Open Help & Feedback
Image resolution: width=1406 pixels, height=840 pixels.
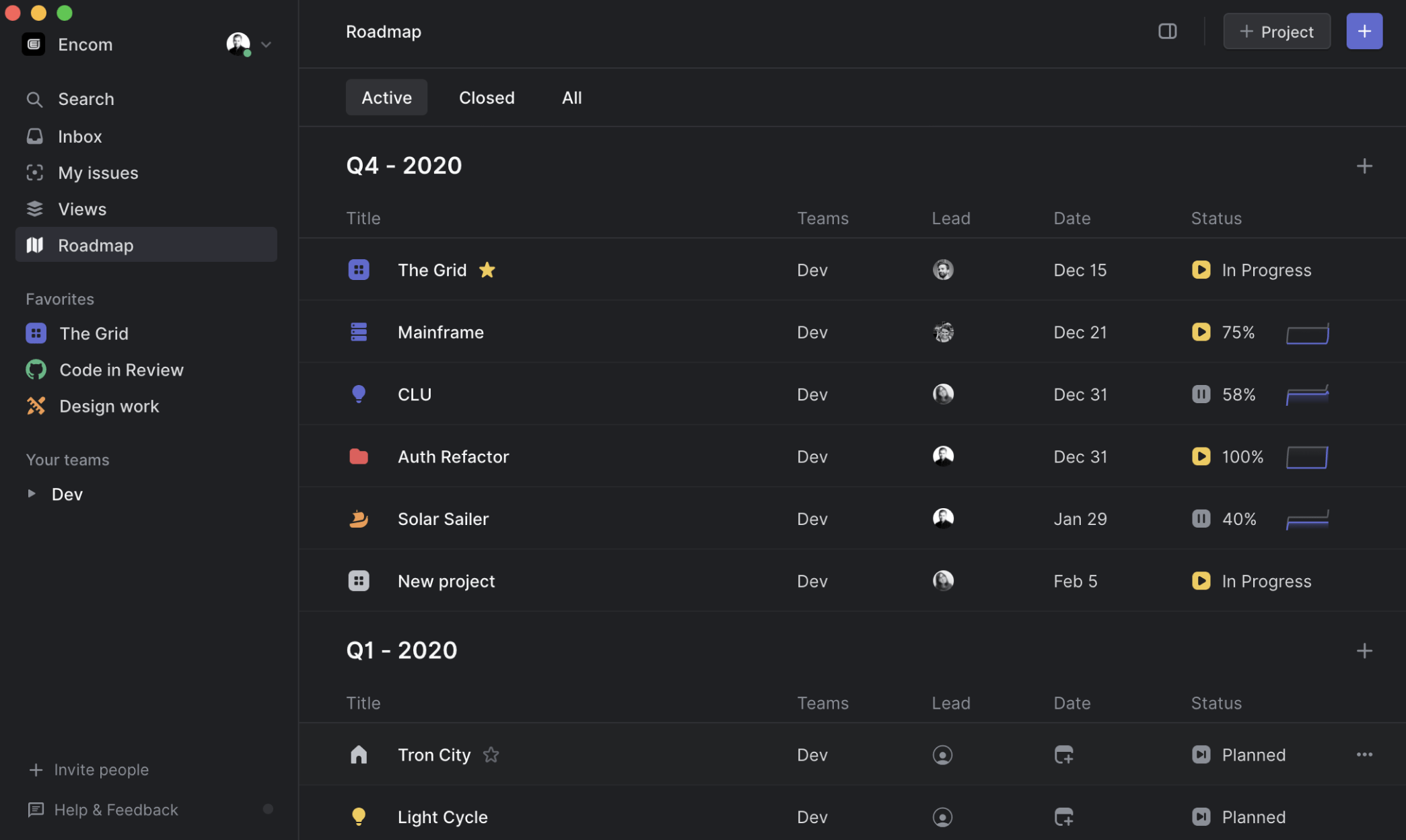[x=103, y=809]
